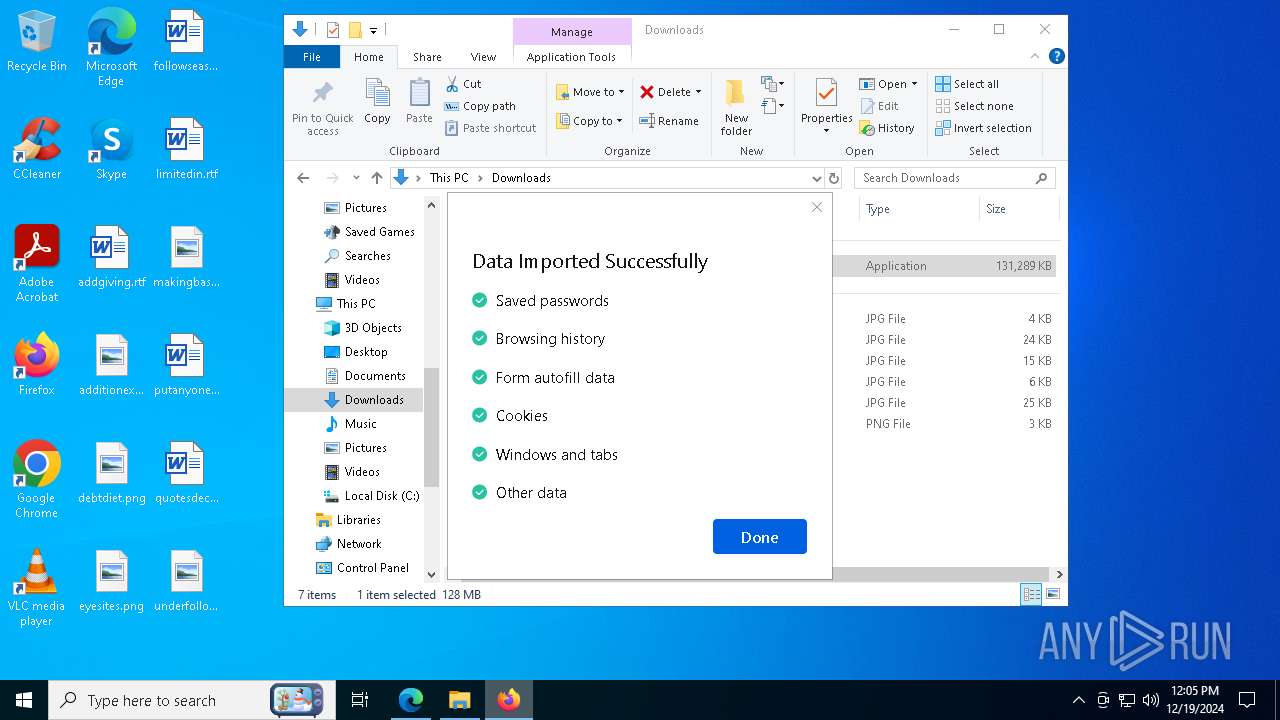1280x720 pixels.
Task: Open CCleaner desktop shortcut
Action: pos(37,149)
